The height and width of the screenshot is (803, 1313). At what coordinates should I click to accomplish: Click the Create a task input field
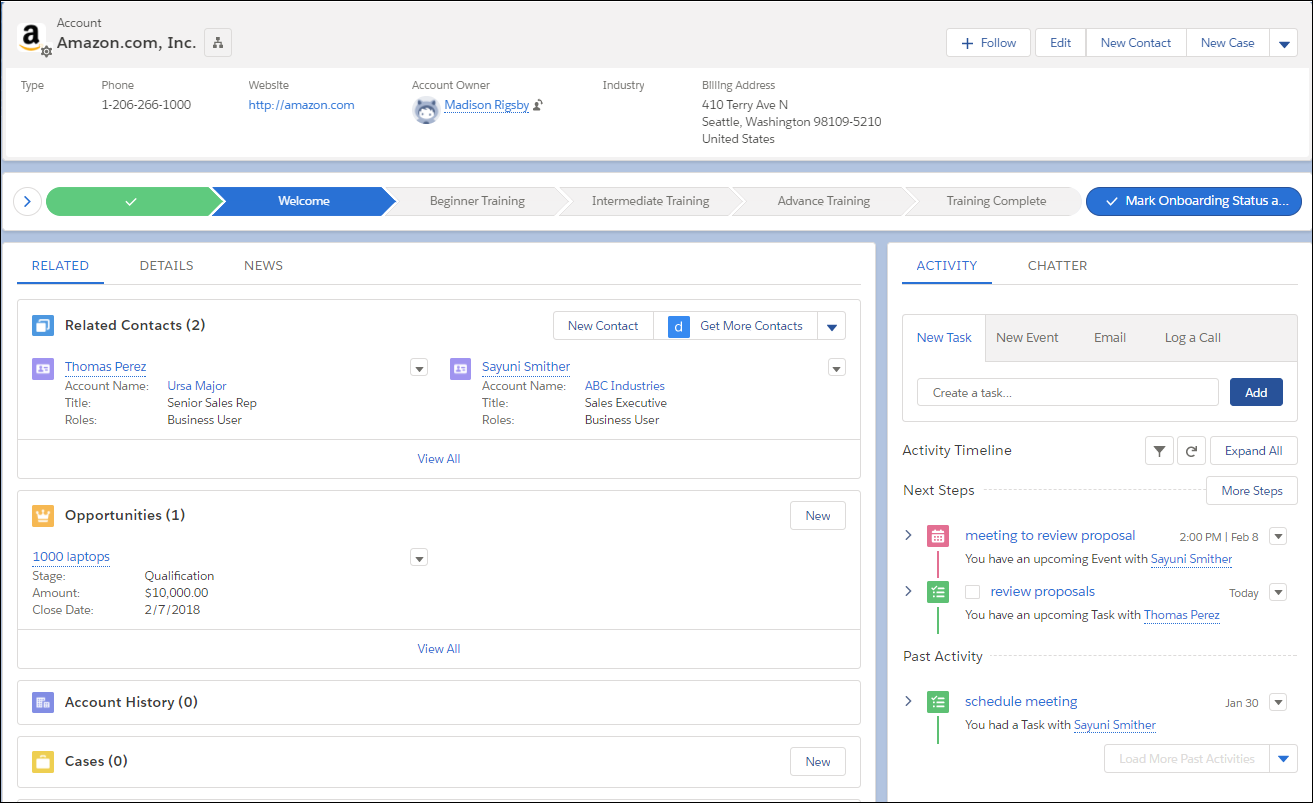pyautogui.click(x=1066, y=391)
